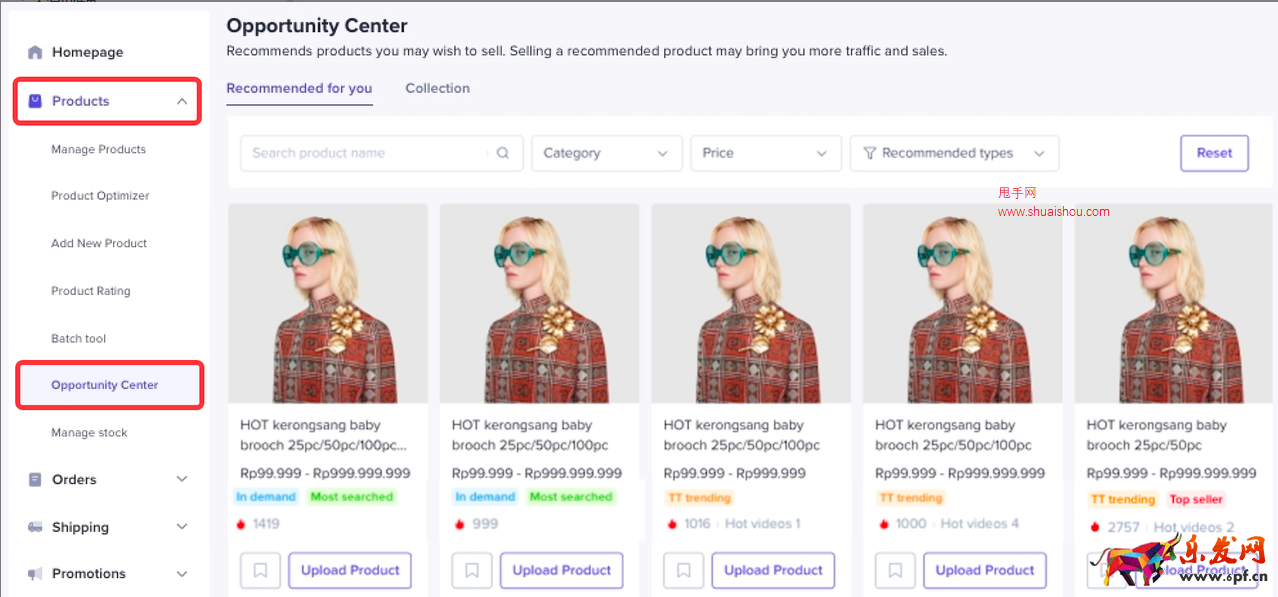This screenshot has height=597, width=1278.
Task: Expand the Orders section chevron
Action: [x=181, y=480]
